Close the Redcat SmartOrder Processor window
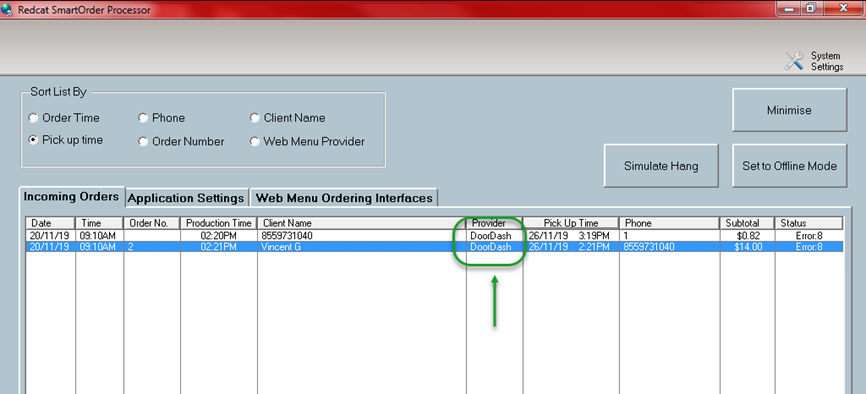Screen dimensions: 866x394 point(843,8)
